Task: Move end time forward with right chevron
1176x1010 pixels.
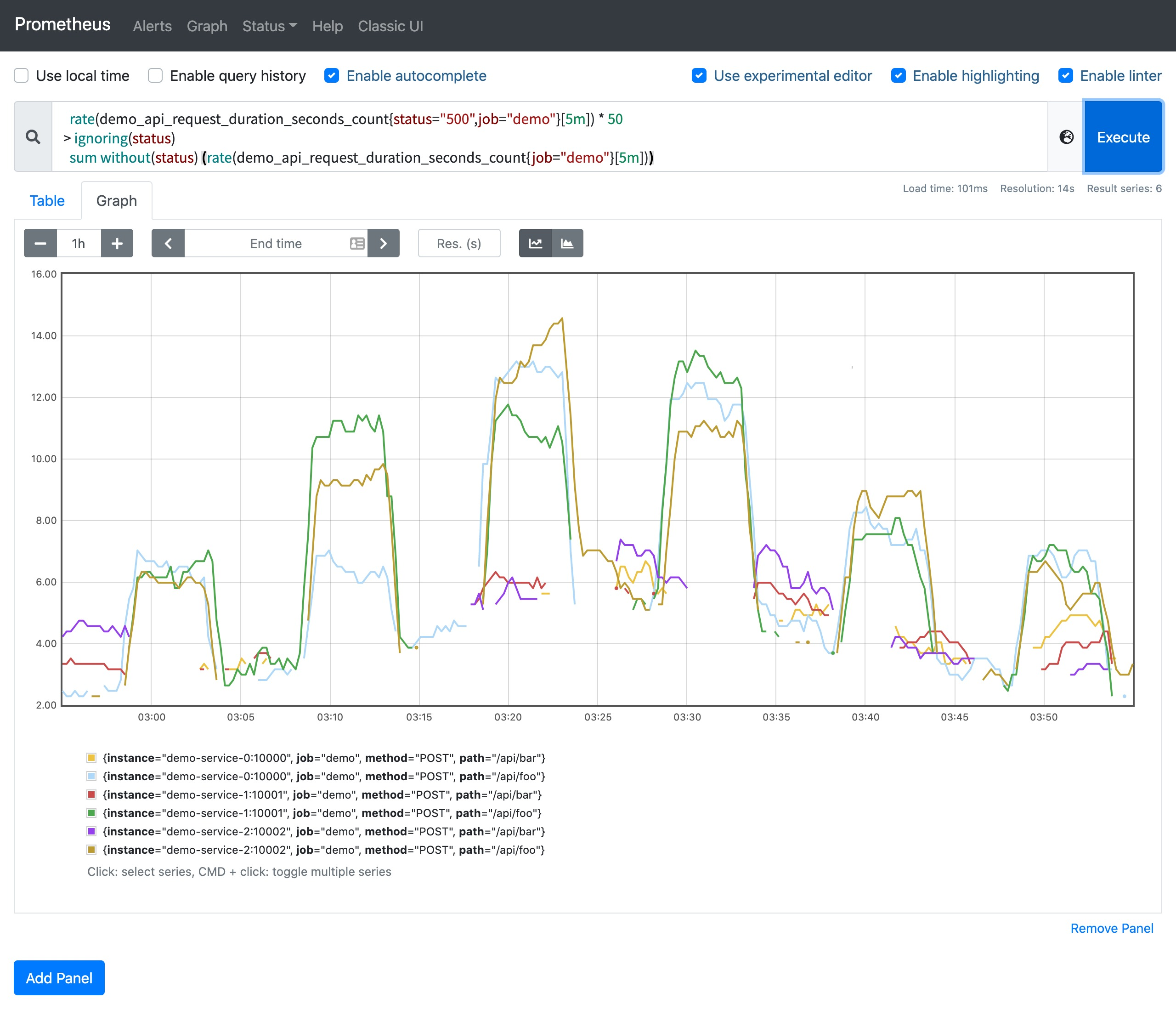Action: (x=383, y=244)
